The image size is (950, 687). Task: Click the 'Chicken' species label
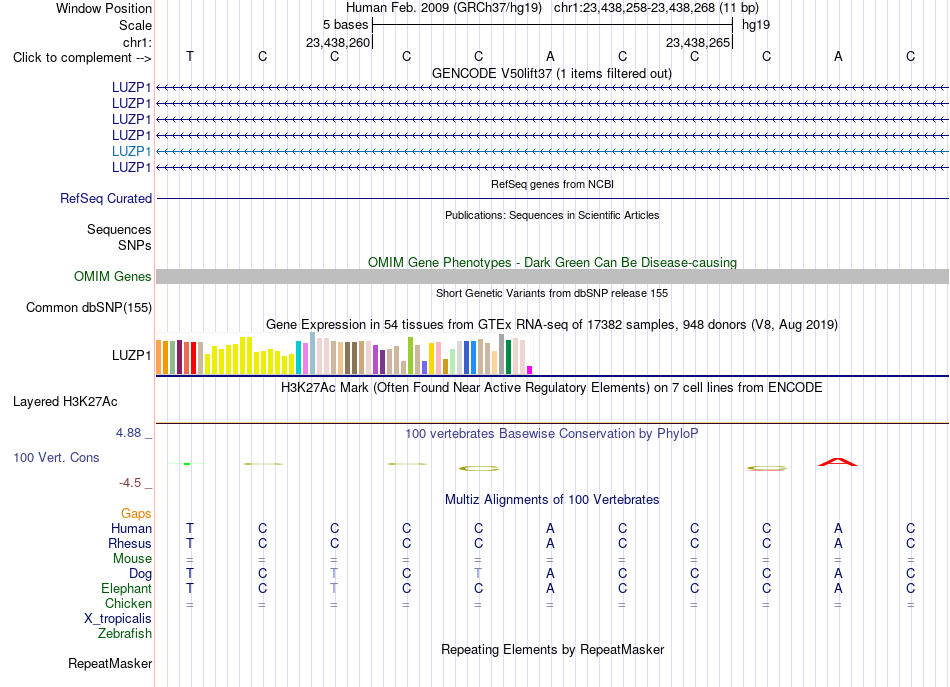point(128,603)
